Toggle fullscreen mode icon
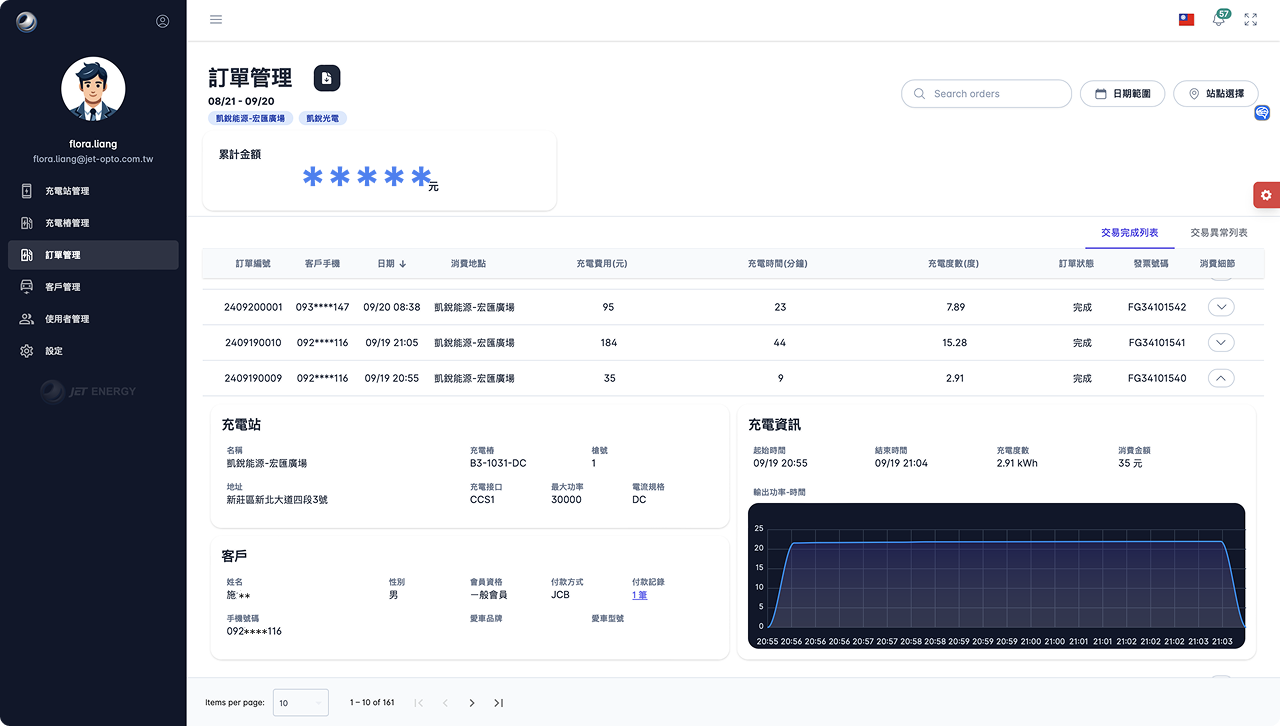The width and height of the screenshot is (1280, 726). click(1250, 19)
